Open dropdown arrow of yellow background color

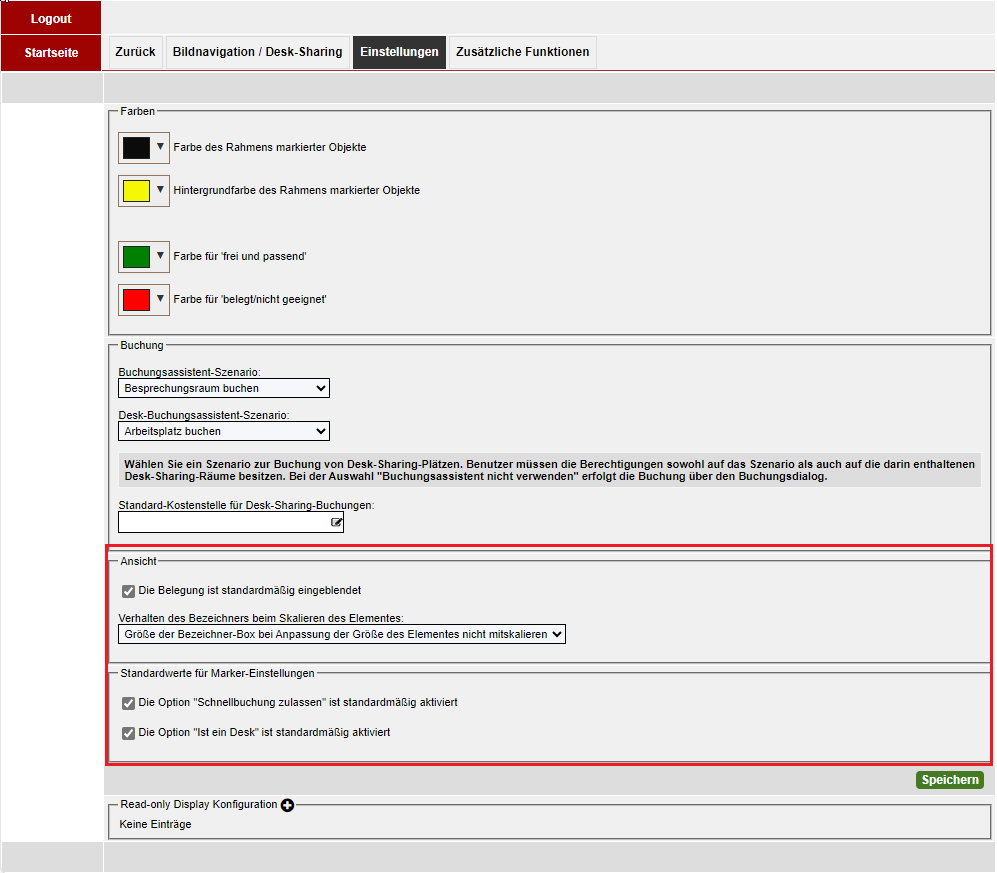pyautogui.click(x=160, y=189)
